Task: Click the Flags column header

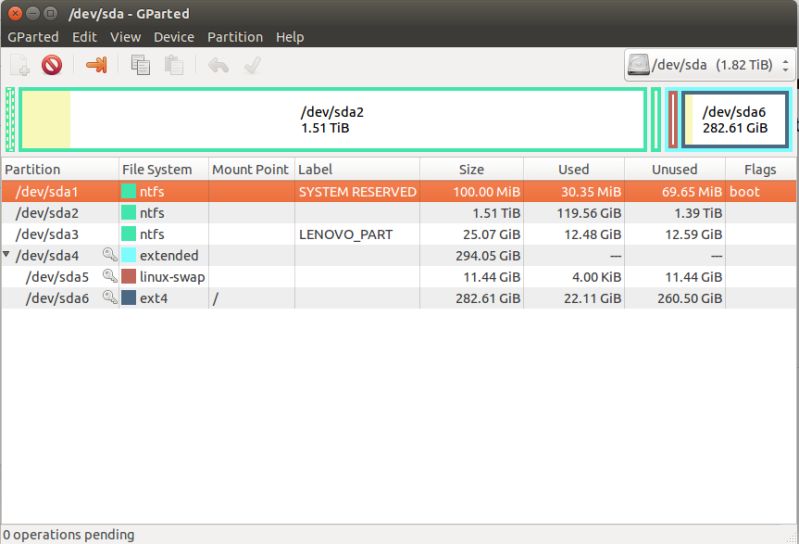Action: (760, 169)
